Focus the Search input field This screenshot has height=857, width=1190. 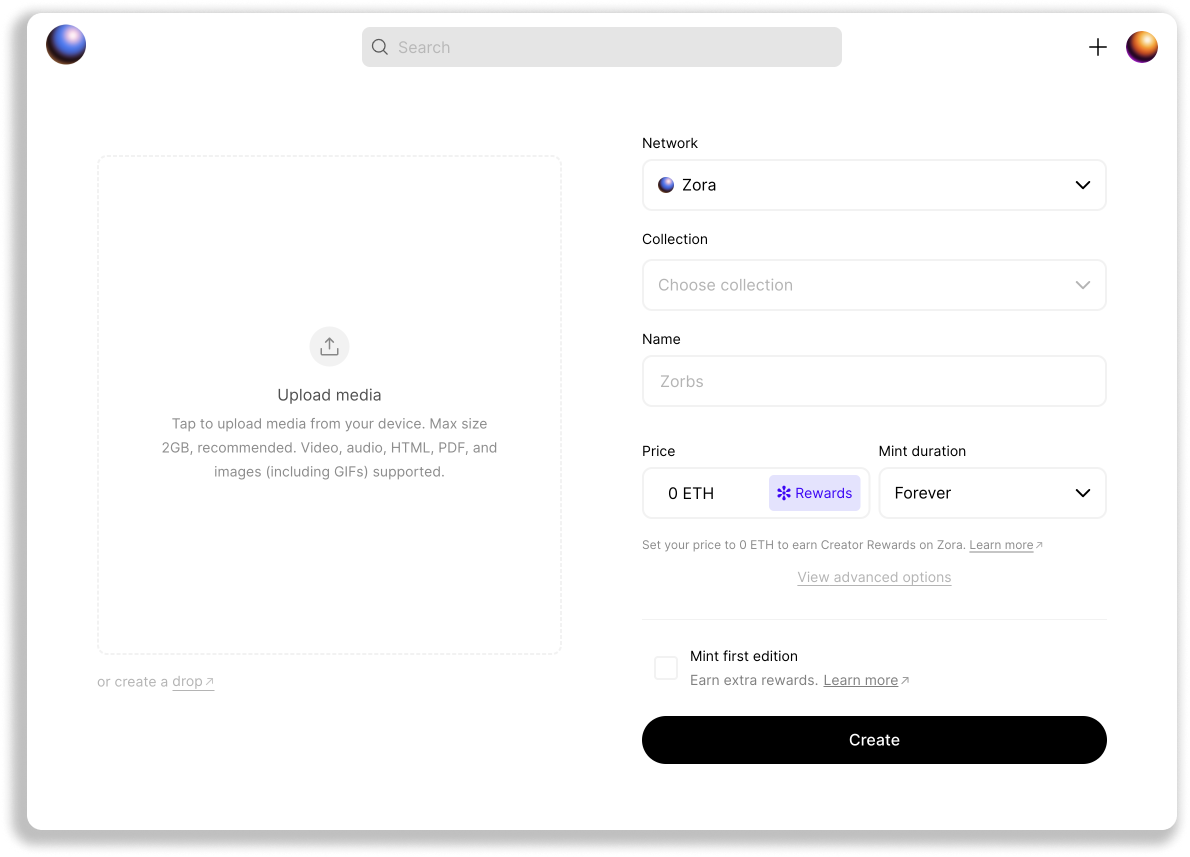[601, 47]
